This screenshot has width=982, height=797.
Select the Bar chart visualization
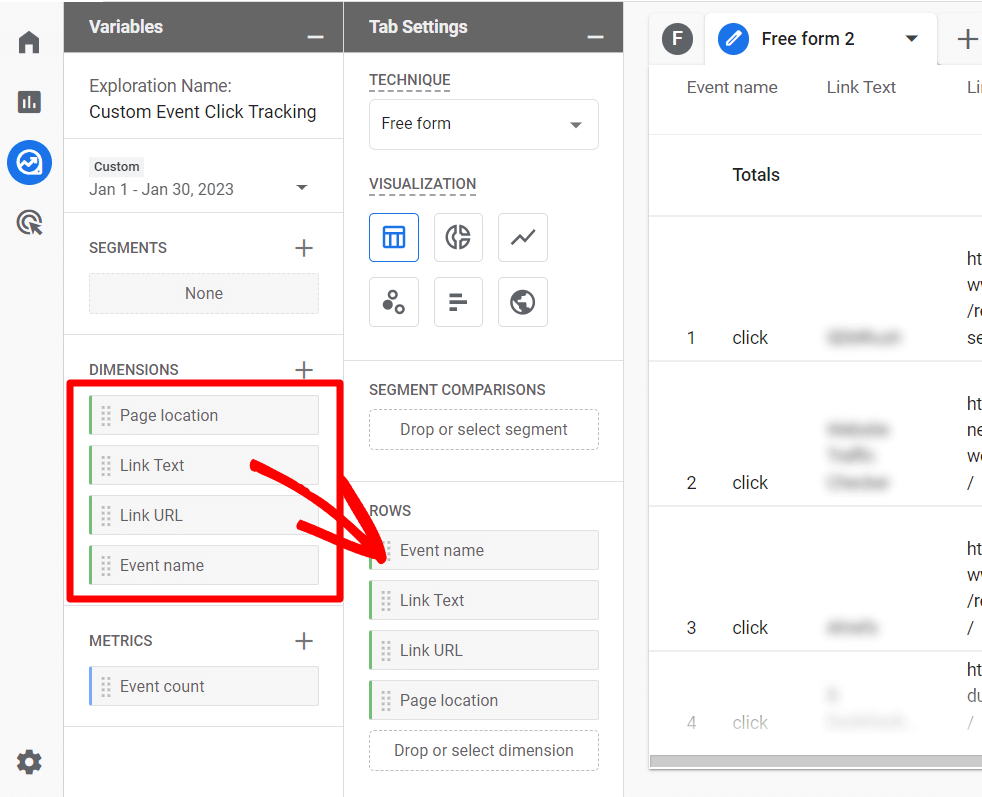(458, 302)
